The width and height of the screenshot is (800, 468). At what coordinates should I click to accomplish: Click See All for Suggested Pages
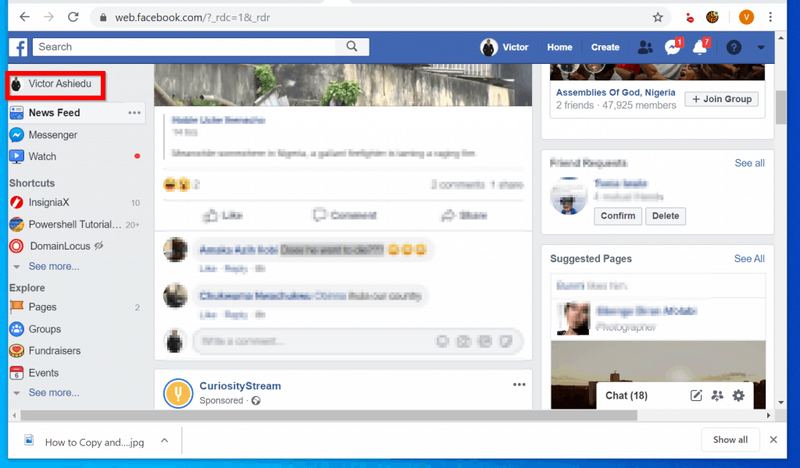[749, 259]
